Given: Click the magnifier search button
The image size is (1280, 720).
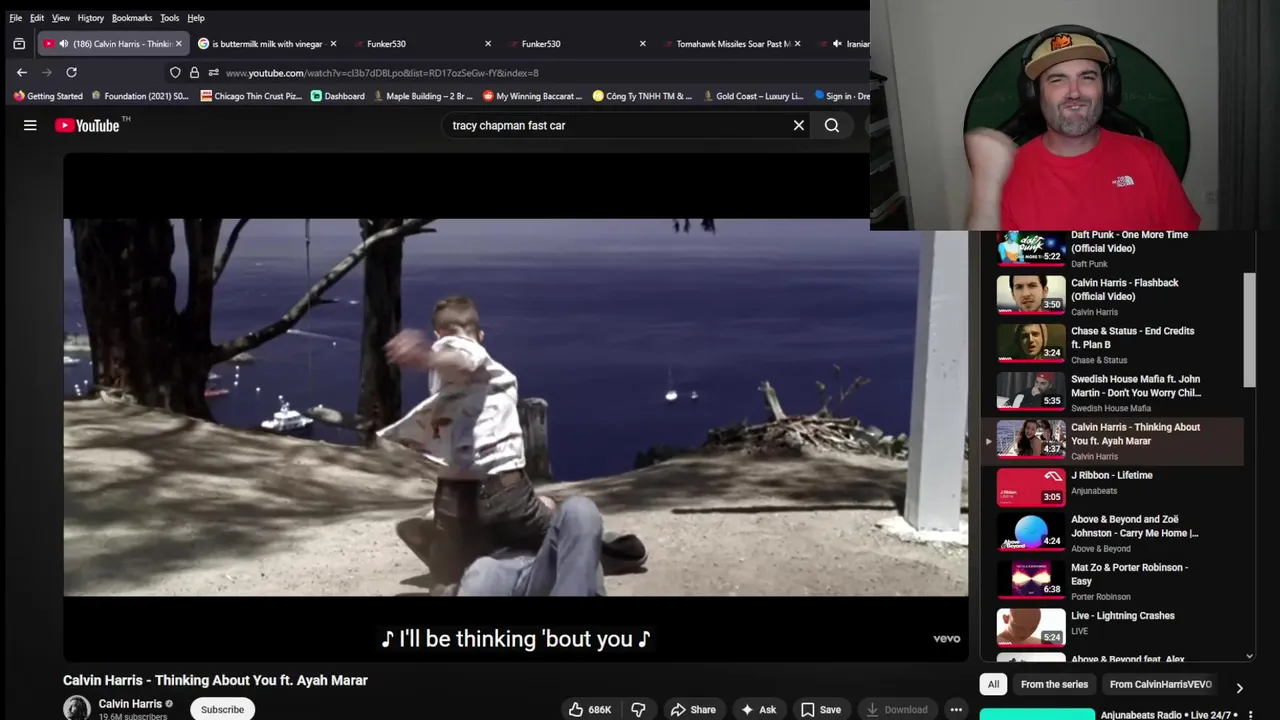Looking at the screenshot, I should pos(832,125).
